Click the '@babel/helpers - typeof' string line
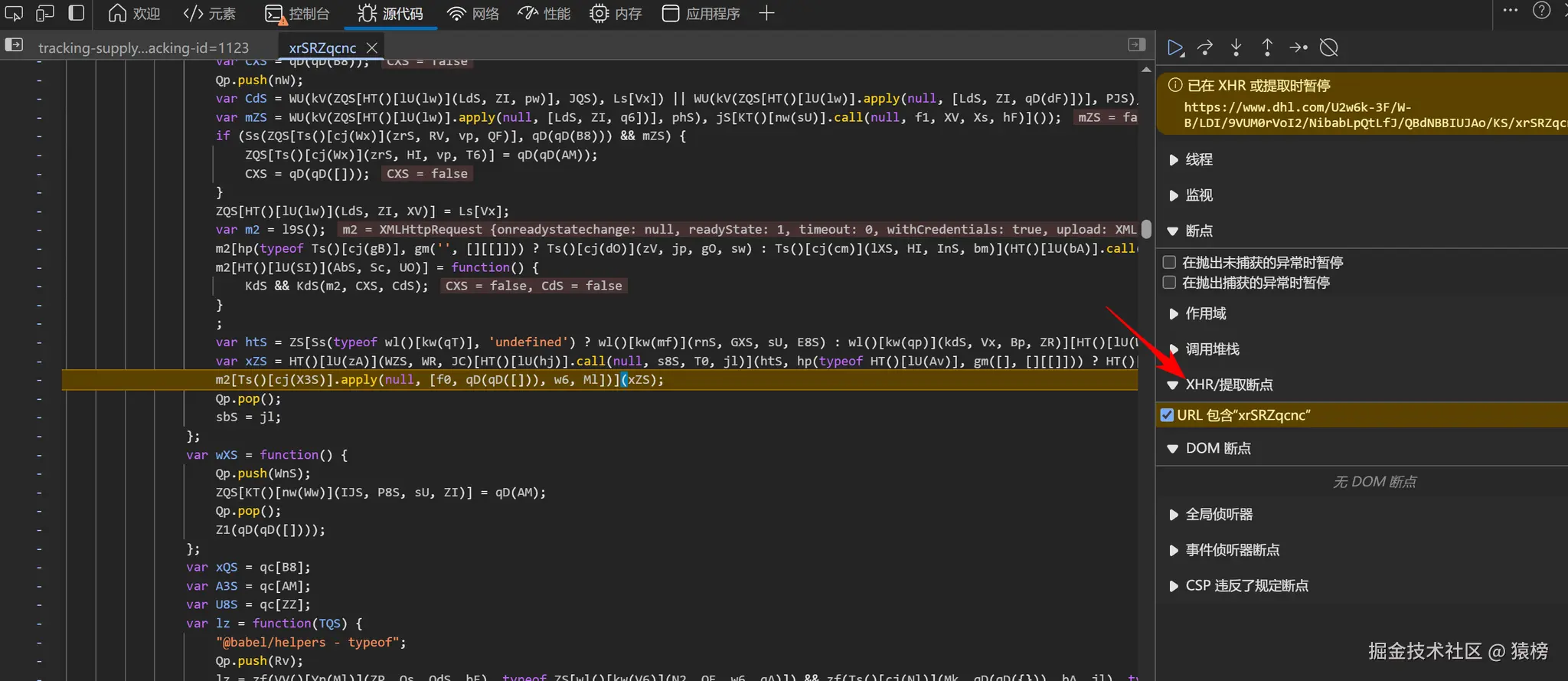This screenshot has height=681, width=1568. [x=311, y=642]
